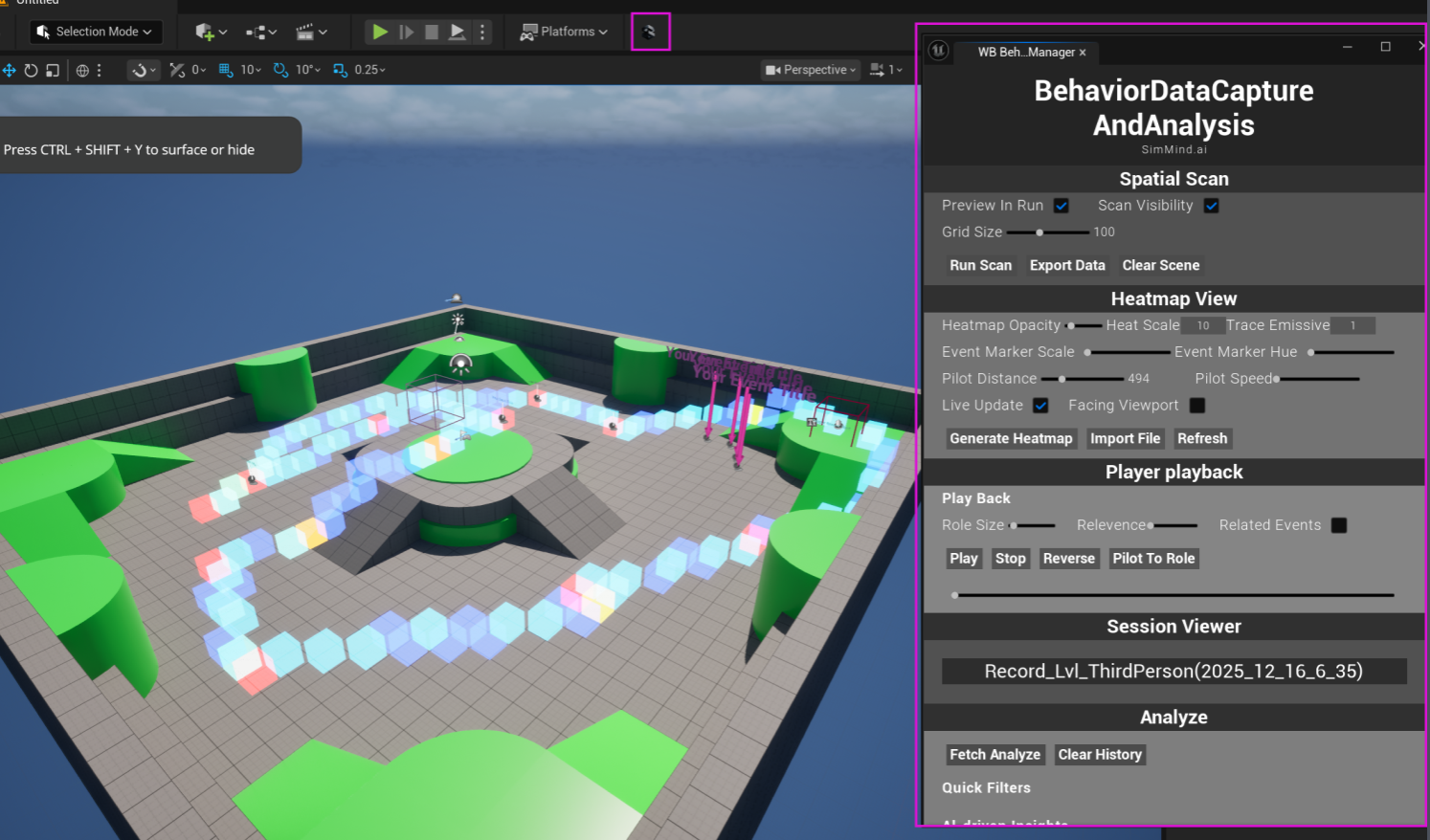Viewport: 1430px width, 840px height.
Task: Select the Untitled level tab
Action: pos(36,3)
